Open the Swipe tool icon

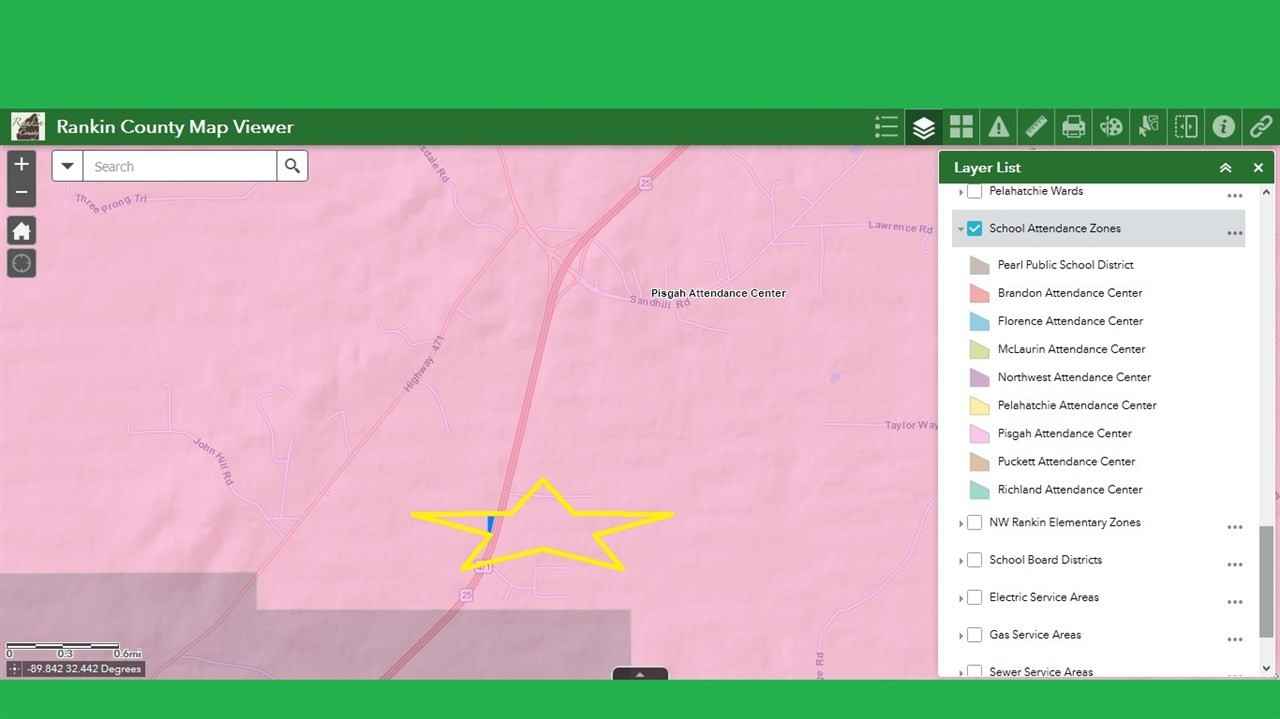coord(1186,127)
